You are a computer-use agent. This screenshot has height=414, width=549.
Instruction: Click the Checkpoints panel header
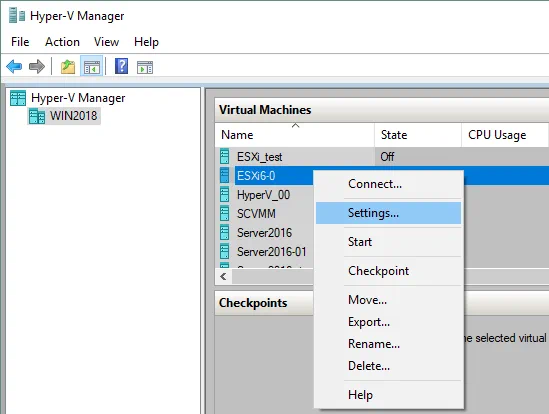[264, 303]
